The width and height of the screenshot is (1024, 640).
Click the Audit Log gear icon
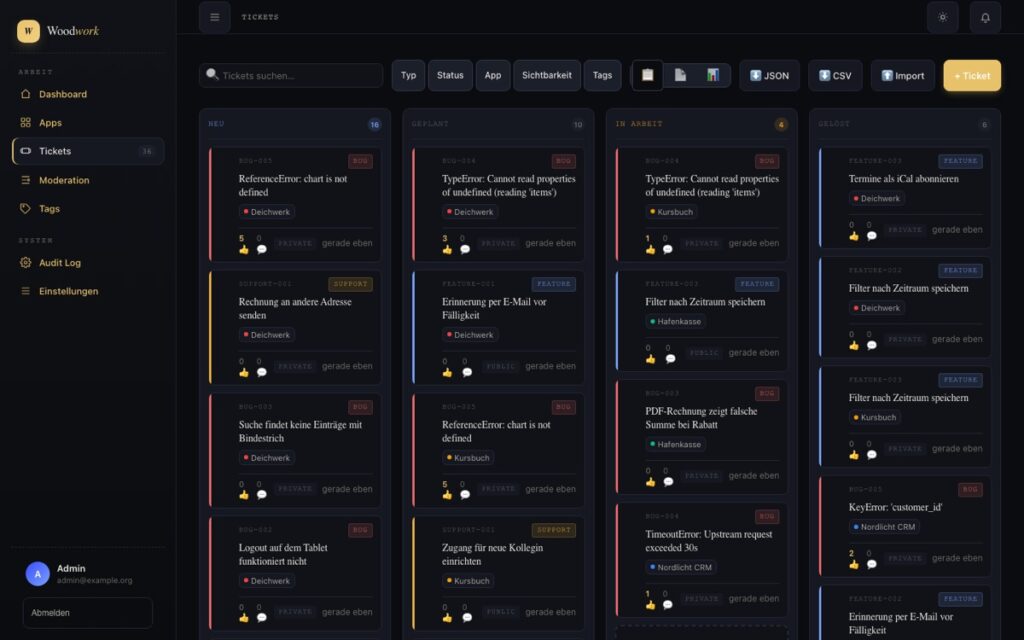coord(25,263)
